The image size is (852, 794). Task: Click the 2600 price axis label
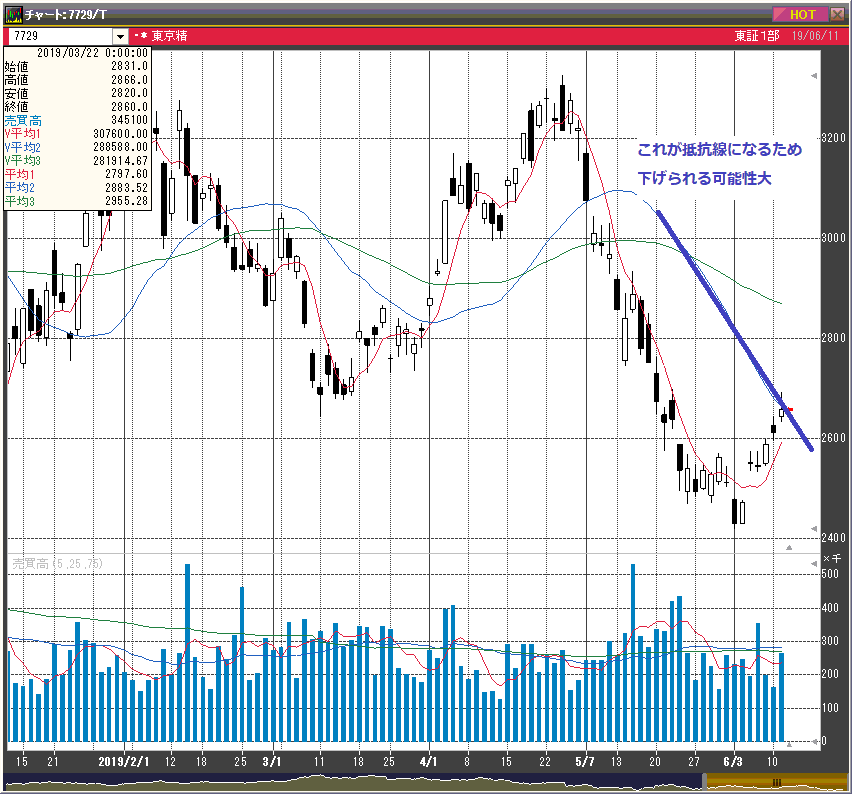(x=834, y=437)
